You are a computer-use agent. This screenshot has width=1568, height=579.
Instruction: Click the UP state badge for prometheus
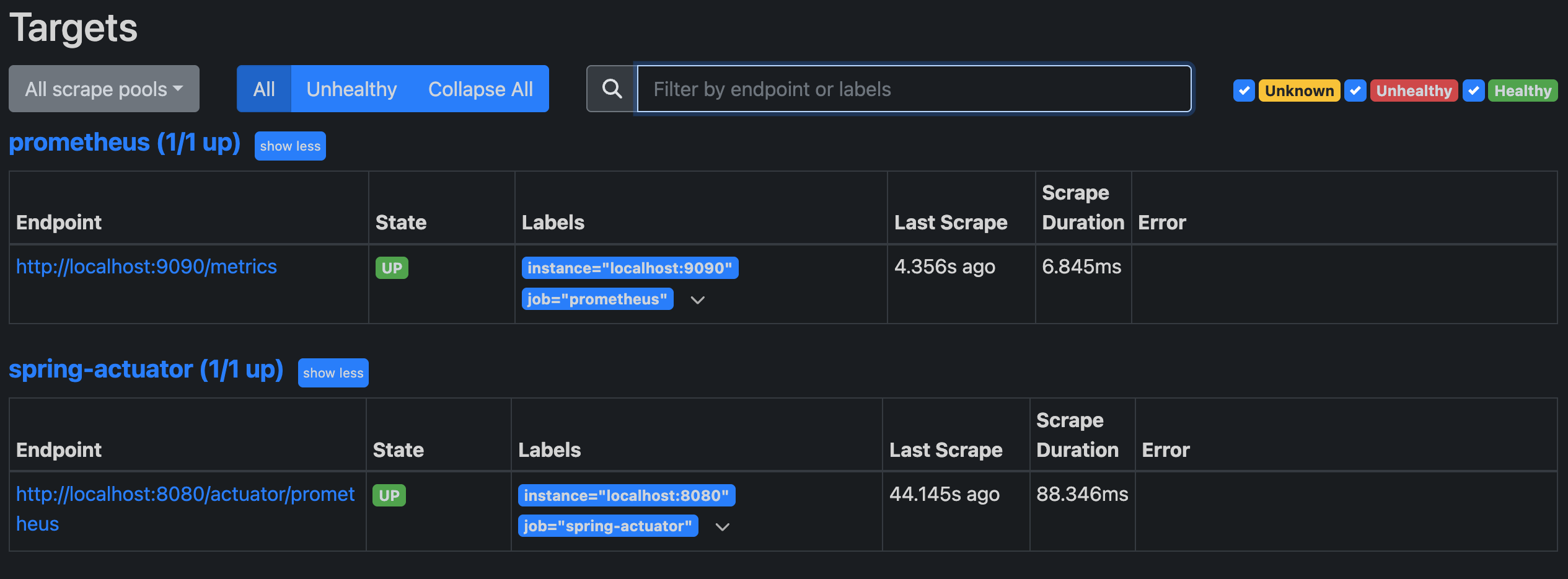tap(392, 268)
